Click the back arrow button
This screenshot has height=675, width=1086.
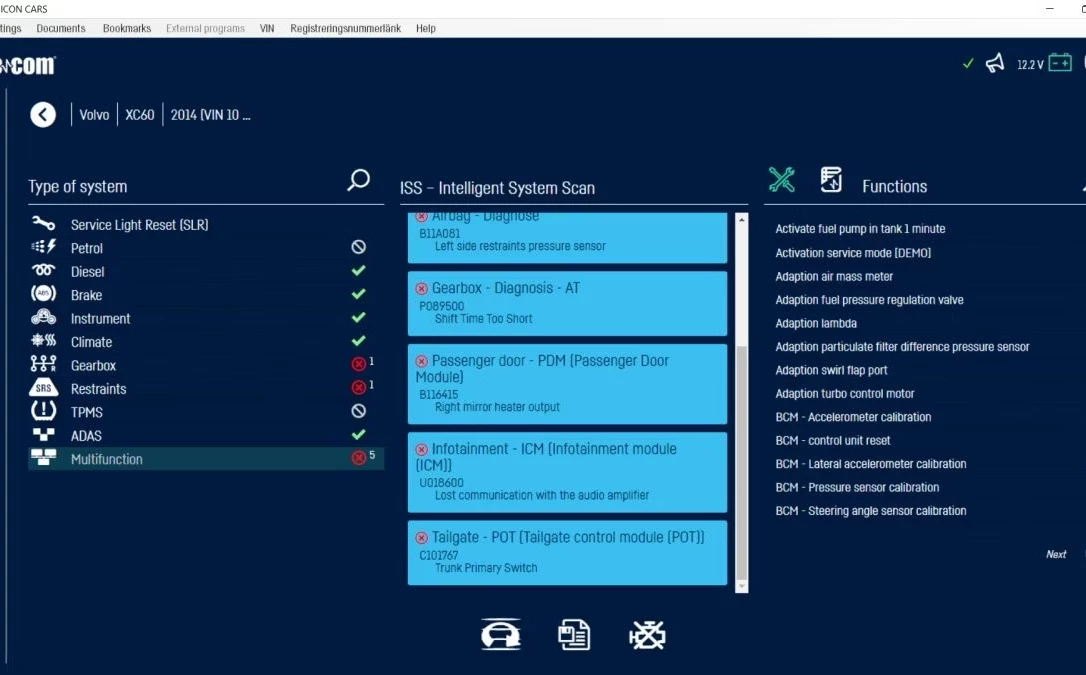[x=43, y=114]
